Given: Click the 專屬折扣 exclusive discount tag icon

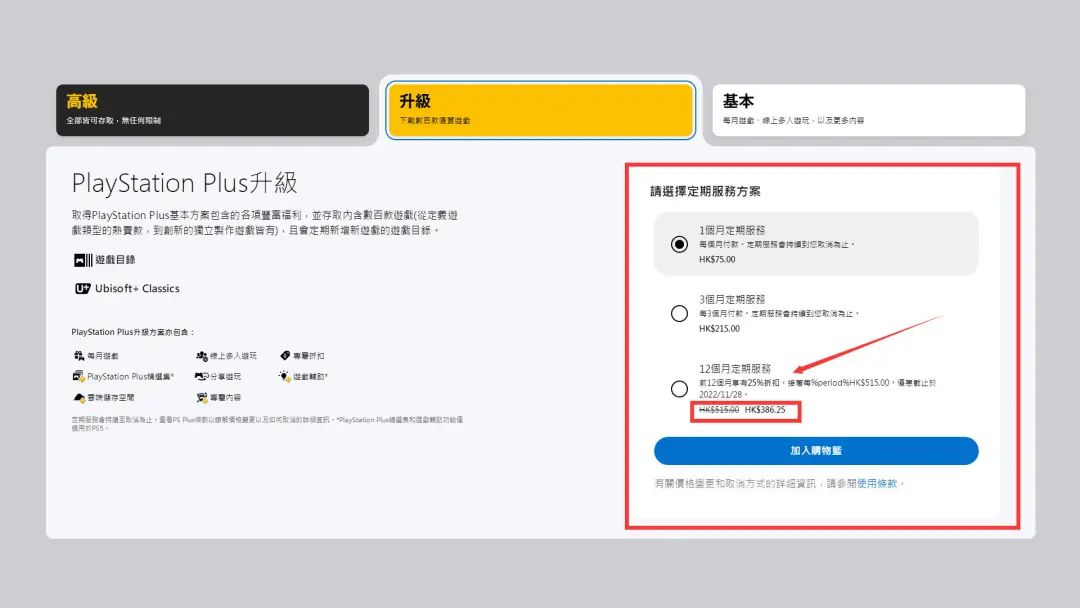Looking at the screenshot, I should point(285,356).
